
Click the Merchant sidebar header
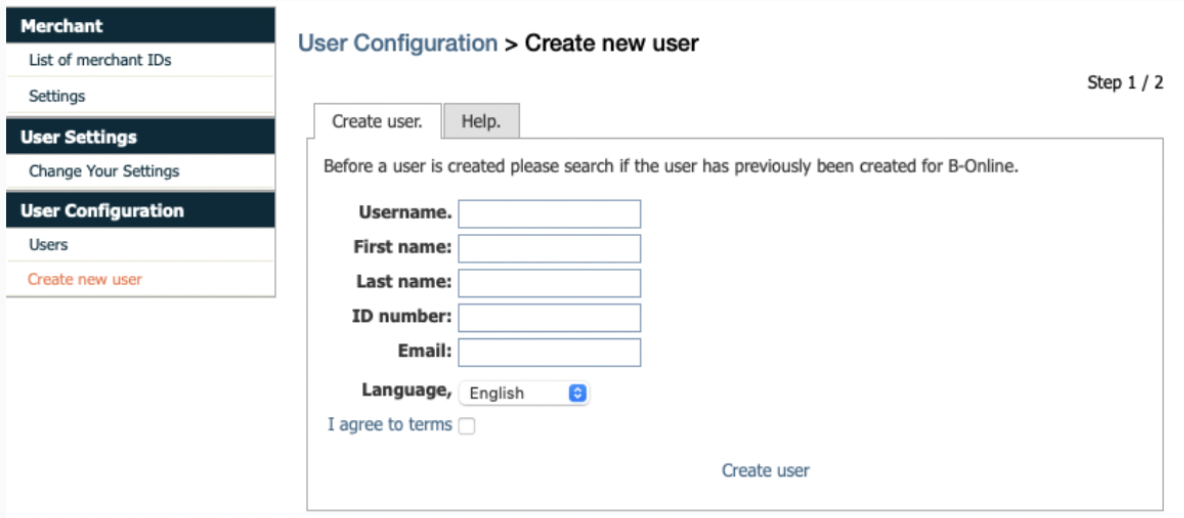click(x=140, y=26)
